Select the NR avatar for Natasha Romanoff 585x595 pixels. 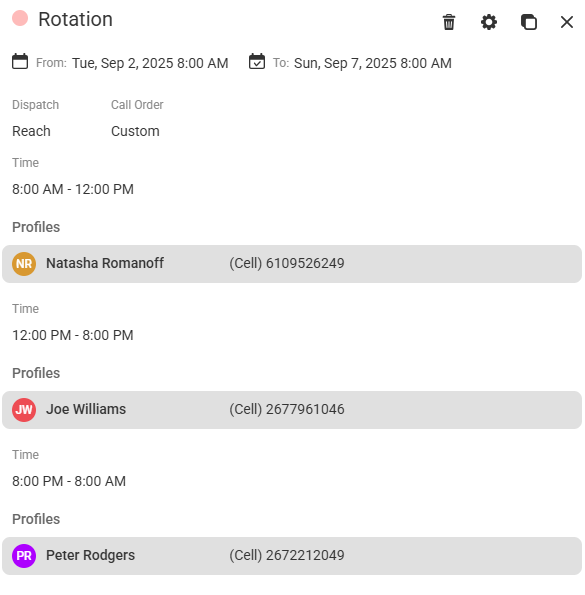pyautogui.click(x=24, y=264)
